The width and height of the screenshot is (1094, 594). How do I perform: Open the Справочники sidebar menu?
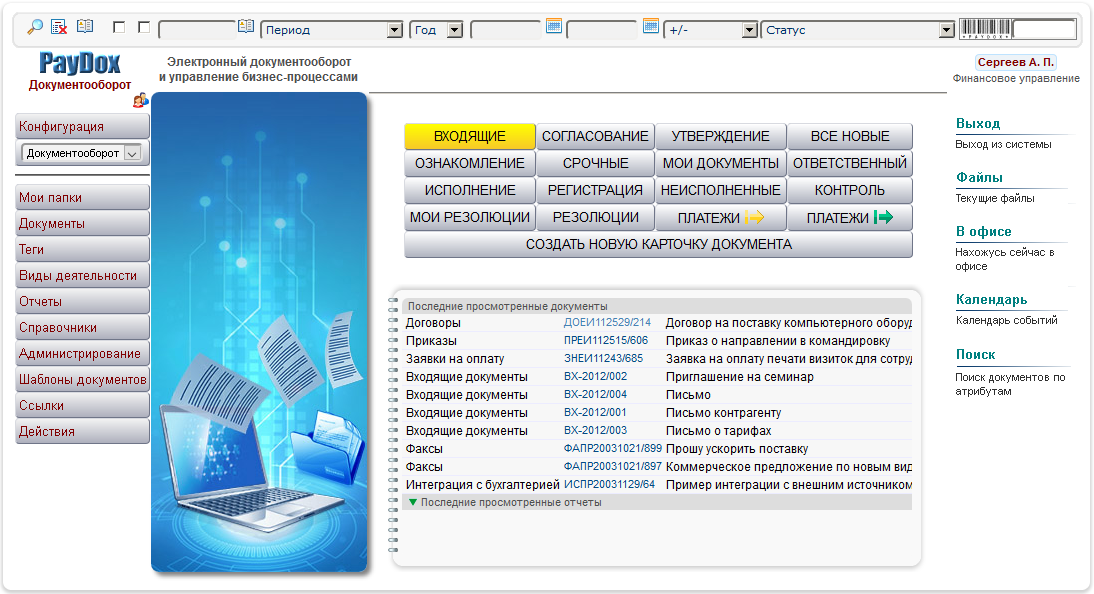click(x=82, y=328)
